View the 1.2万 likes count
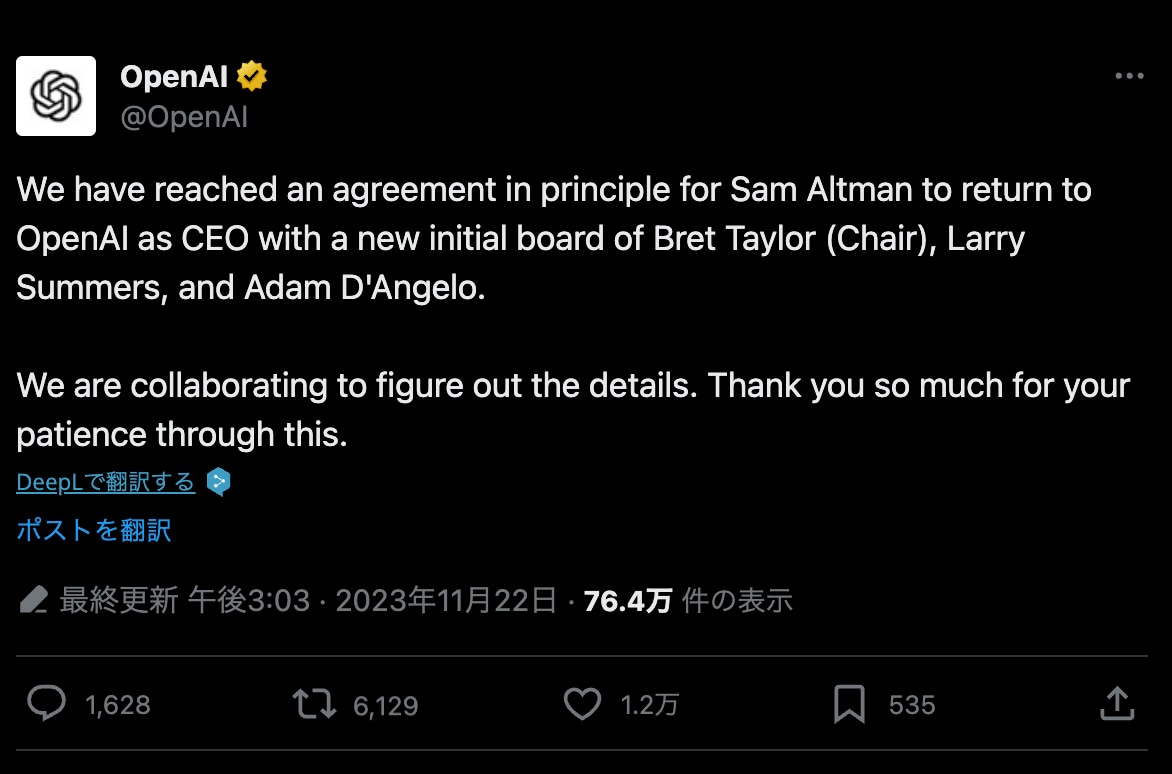Image resolution: width=1172 pixels, height=774 pixels. (x=650, y=704)
